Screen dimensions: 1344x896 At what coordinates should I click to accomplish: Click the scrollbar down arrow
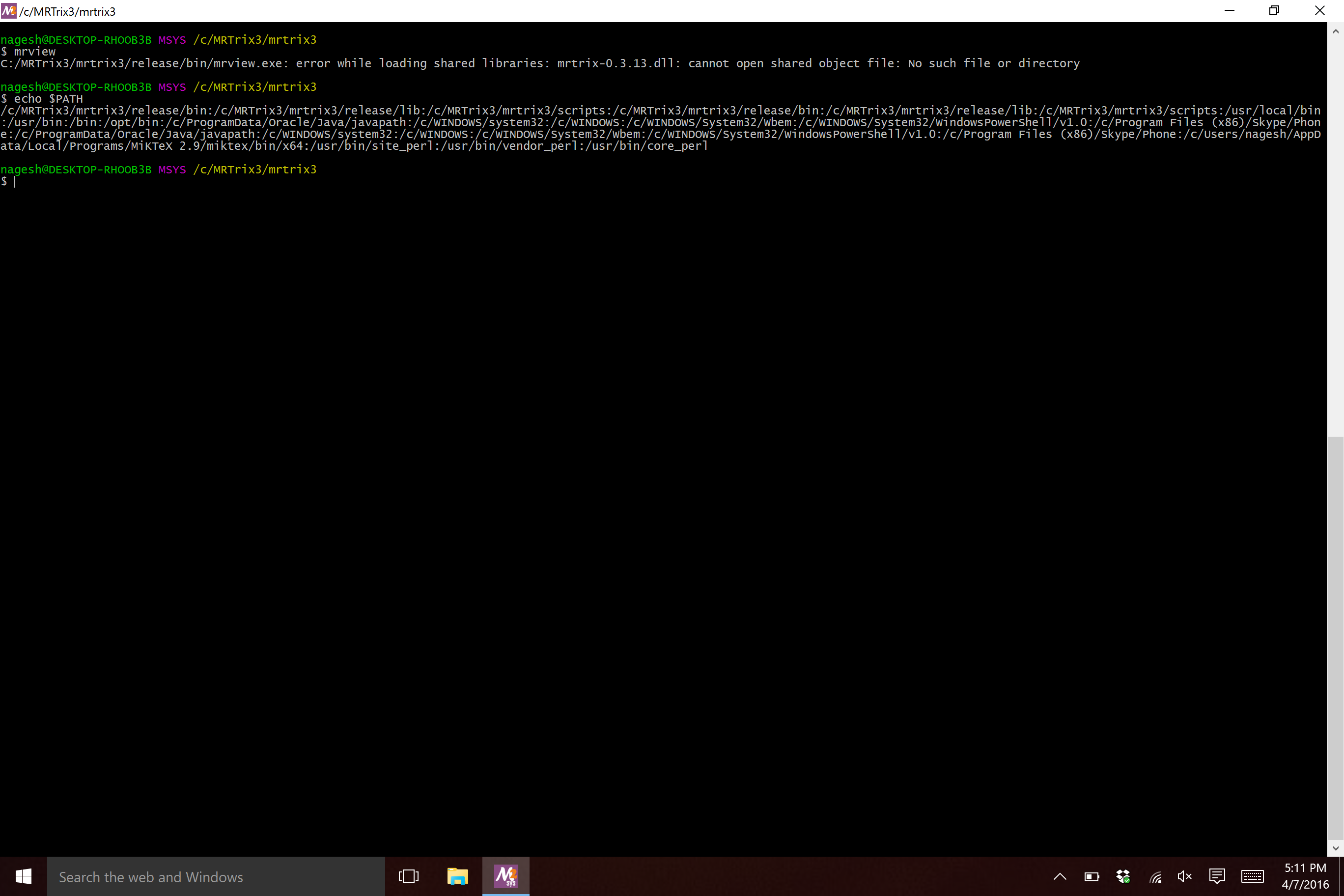click(x=1337, y=848)
